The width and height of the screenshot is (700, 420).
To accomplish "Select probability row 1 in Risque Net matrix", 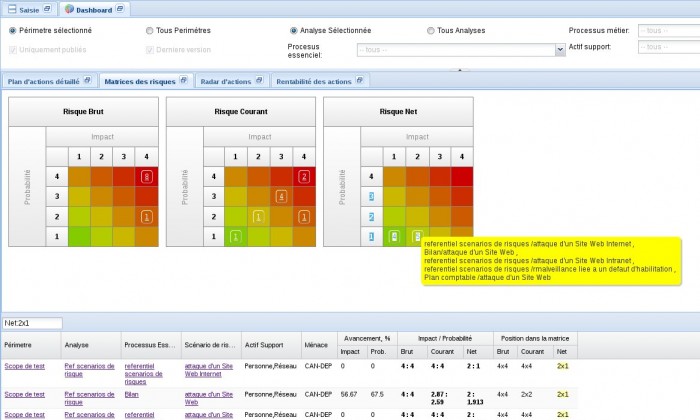I will (371, 237).
